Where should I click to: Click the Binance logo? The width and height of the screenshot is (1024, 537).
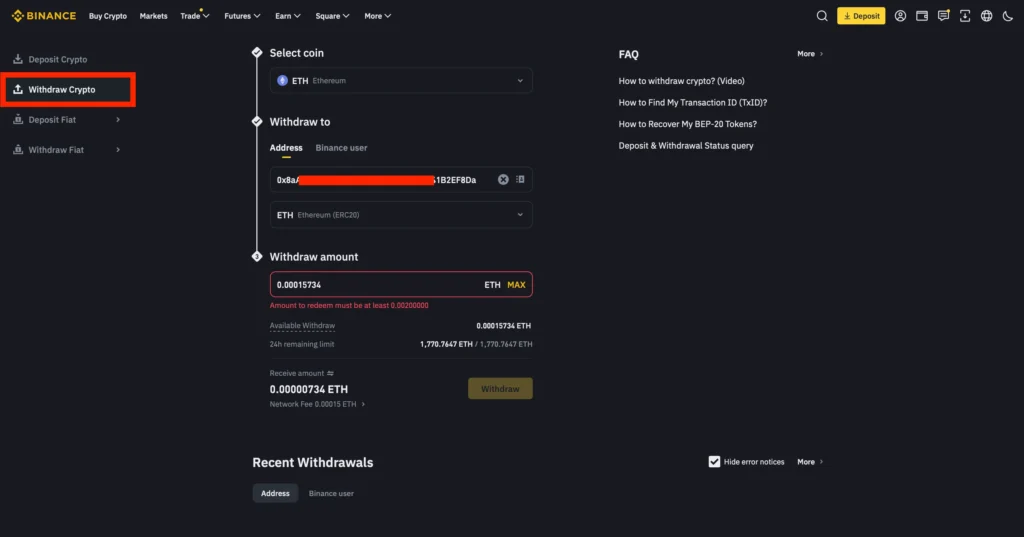click(44, 16)
